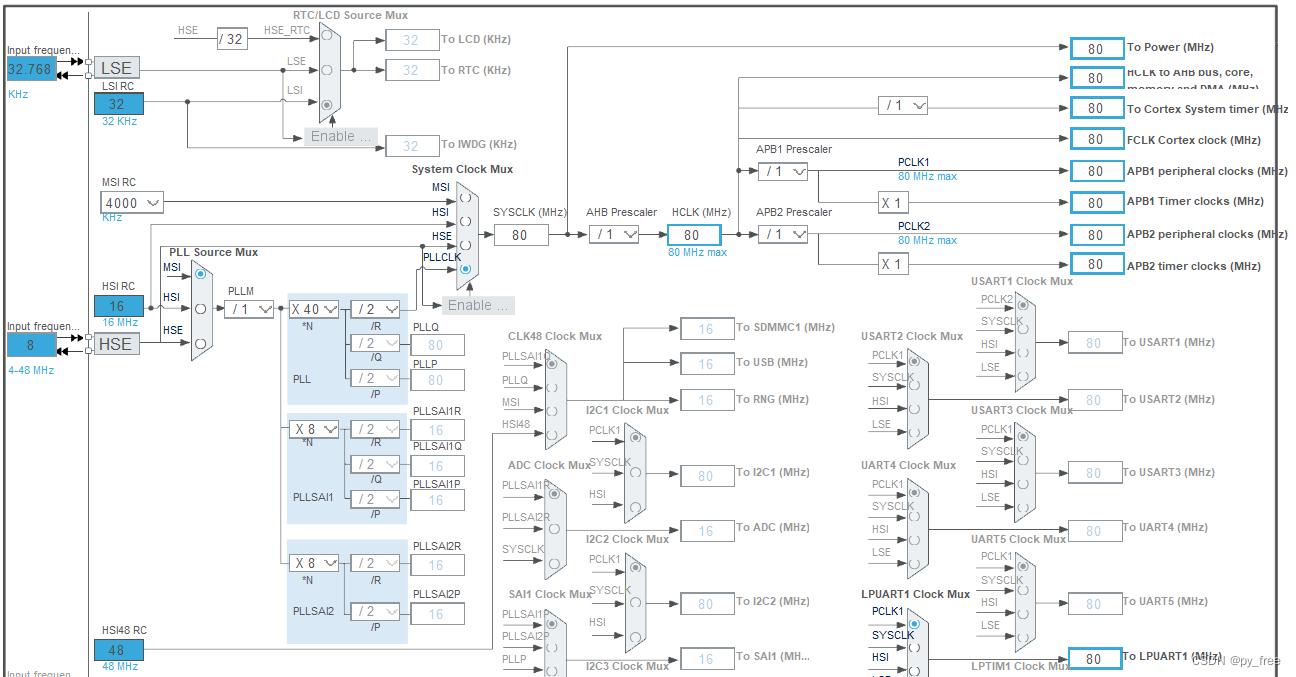Click Enable below the System Clock Mux

pos(480,305)
